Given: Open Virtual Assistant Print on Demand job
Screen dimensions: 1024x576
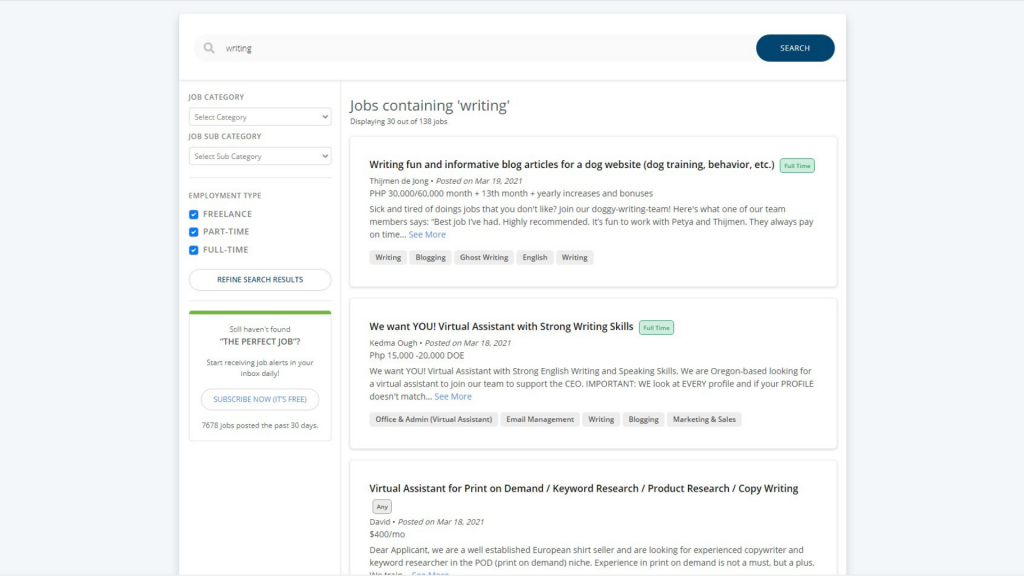Looking at the screenshot, I should [583, 488].
